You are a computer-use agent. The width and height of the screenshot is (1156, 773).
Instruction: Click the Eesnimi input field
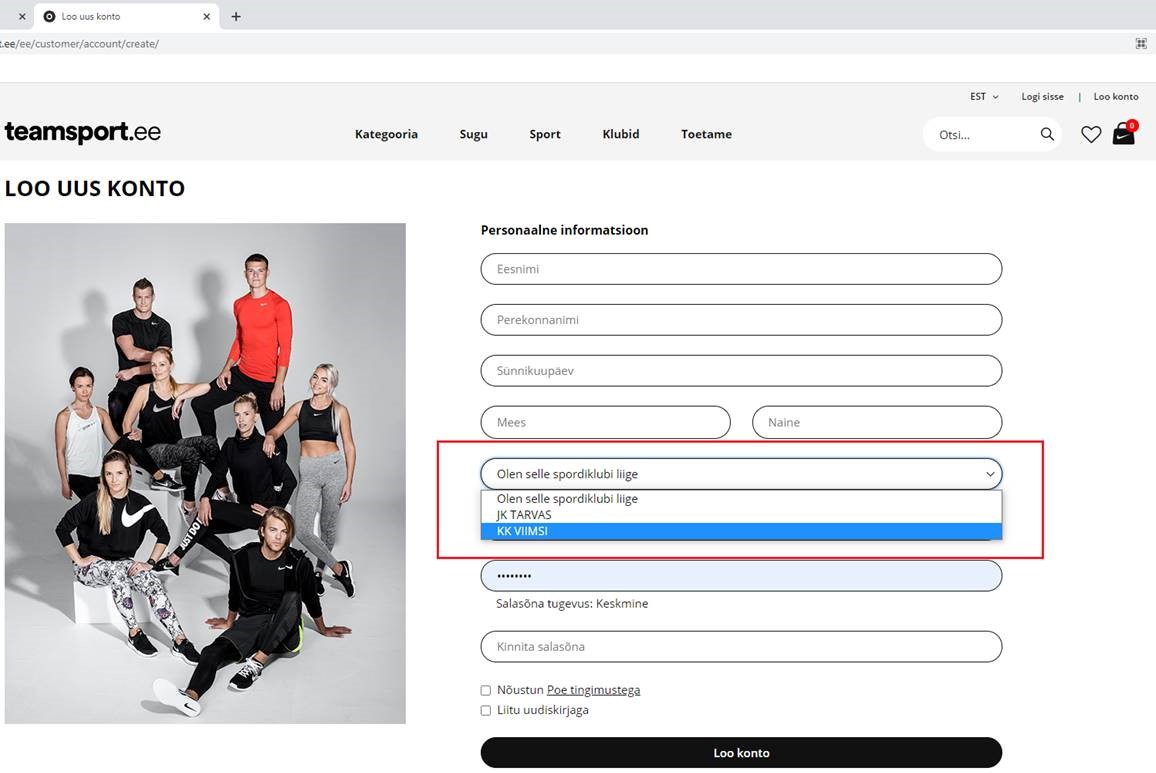tap(740, 269)
